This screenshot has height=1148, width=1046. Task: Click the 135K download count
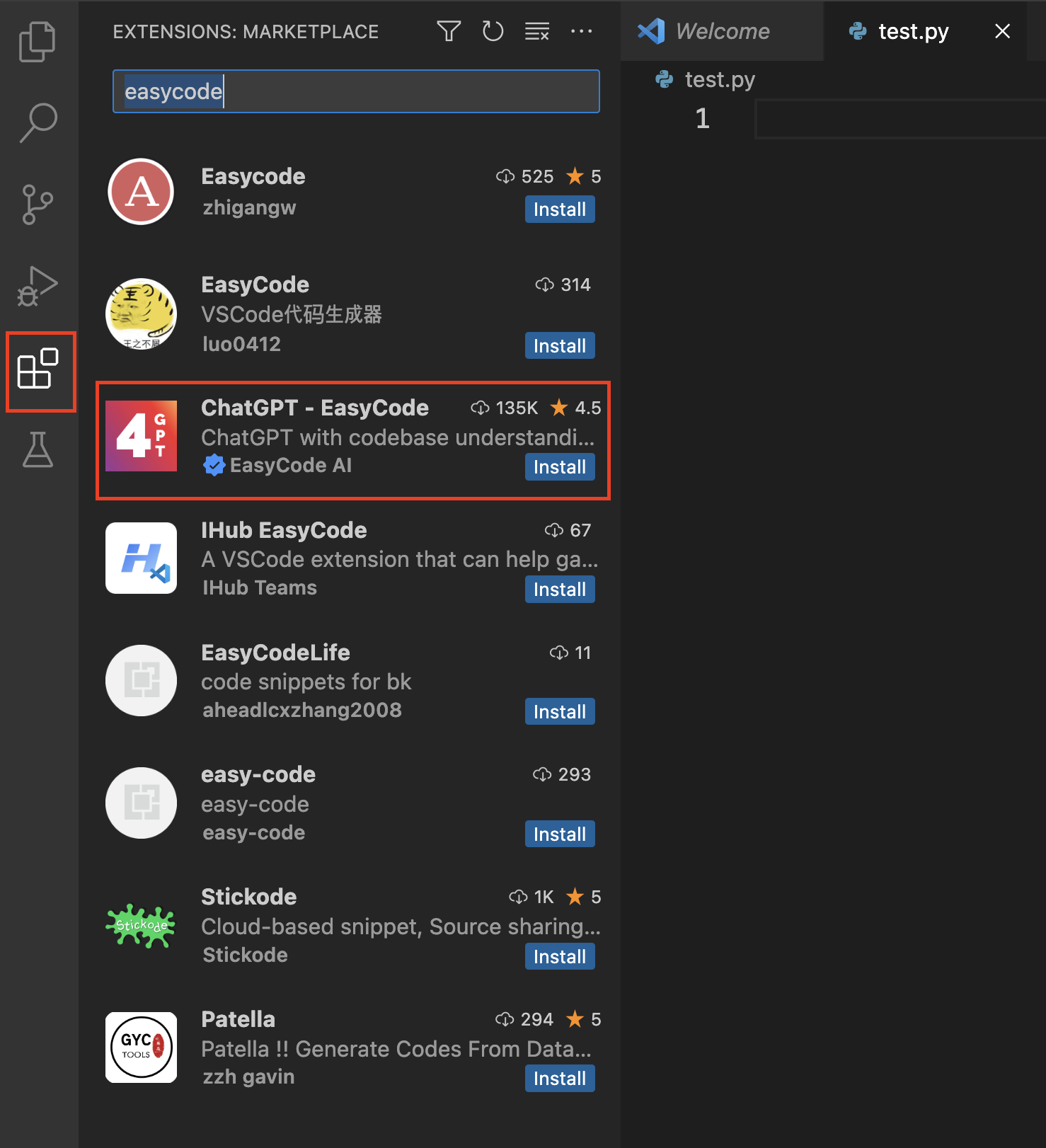click(505, 408)
